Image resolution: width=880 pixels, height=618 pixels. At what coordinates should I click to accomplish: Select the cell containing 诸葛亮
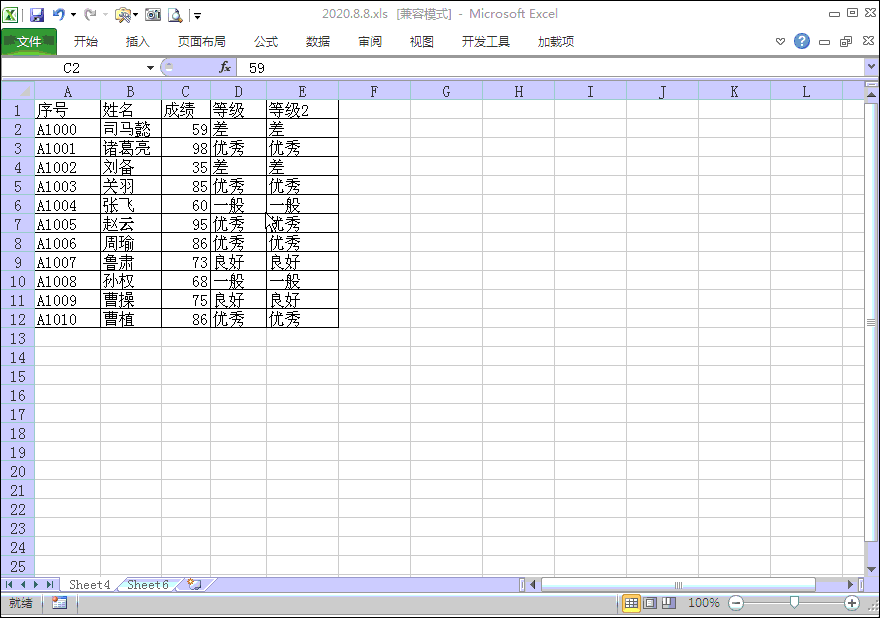[131, 148]
